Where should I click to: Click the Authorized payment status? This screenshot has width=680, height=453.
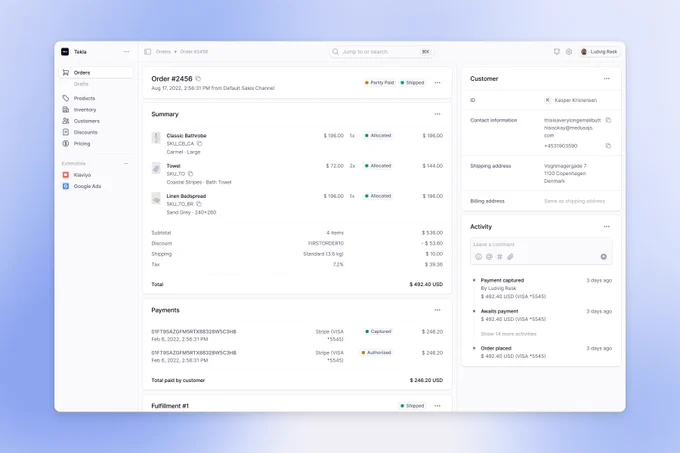click(x=376, y=352)
